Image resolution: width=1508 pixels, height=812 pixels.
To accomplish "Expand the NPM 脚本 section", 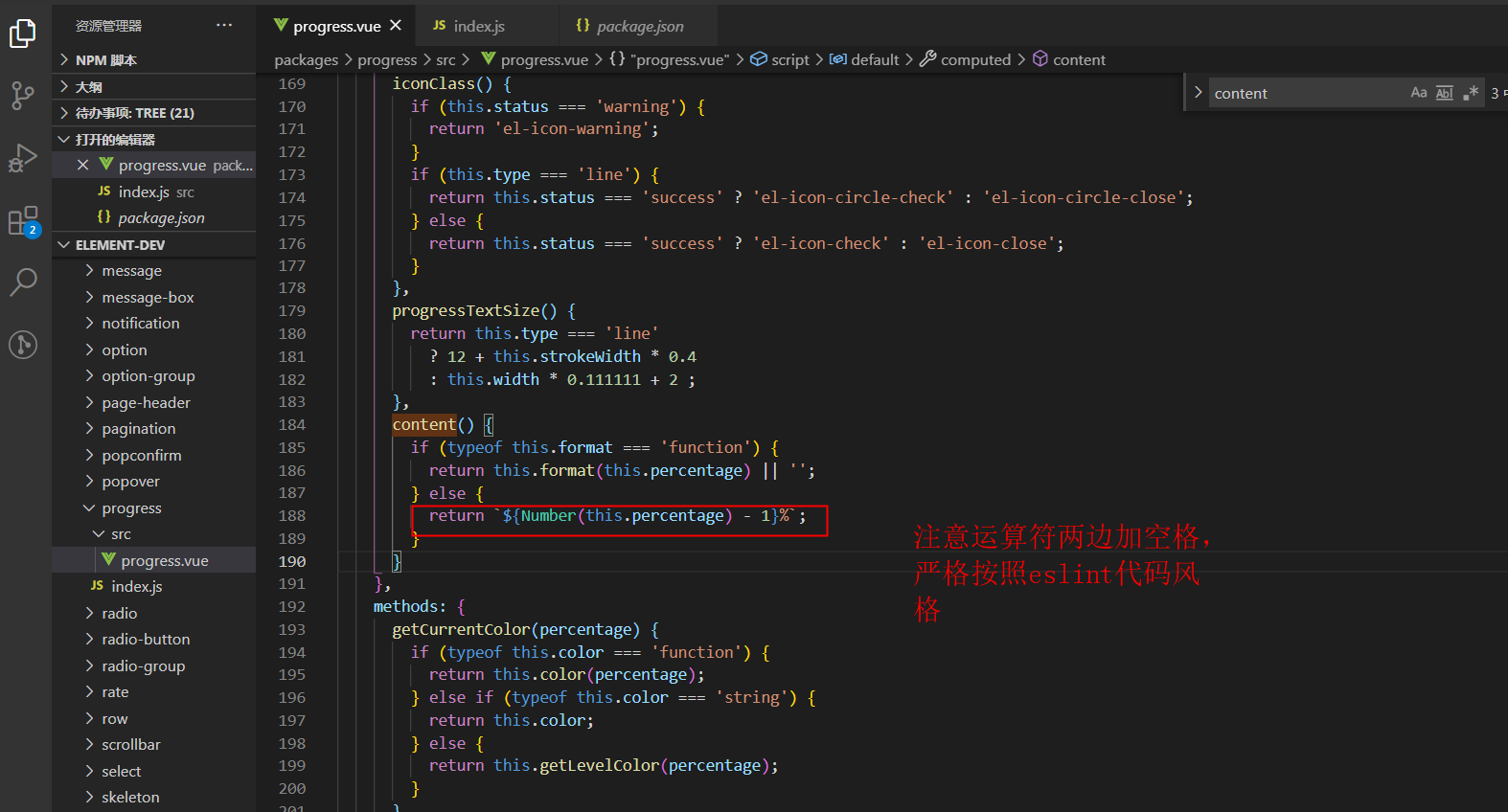I will click(153, 59).
